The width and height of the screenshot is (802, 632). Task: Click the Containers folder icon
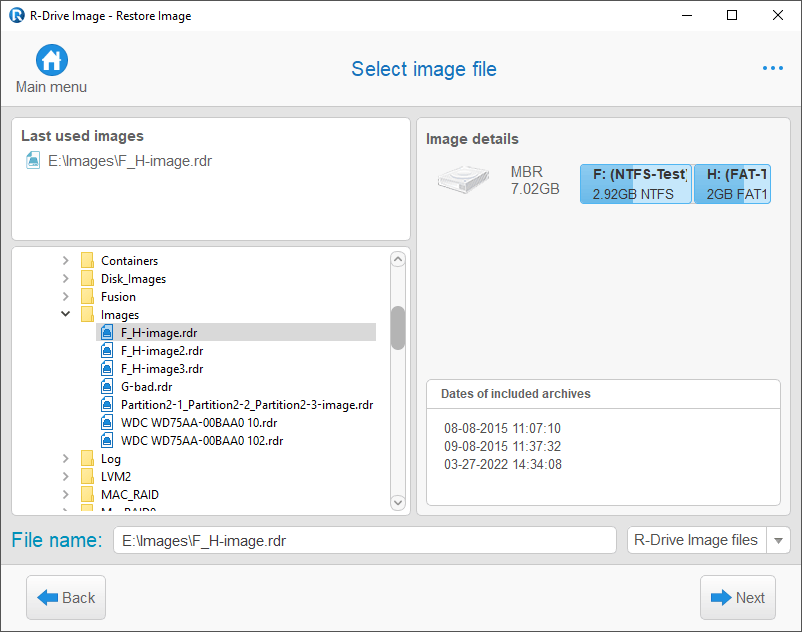(x=87, y=260)
